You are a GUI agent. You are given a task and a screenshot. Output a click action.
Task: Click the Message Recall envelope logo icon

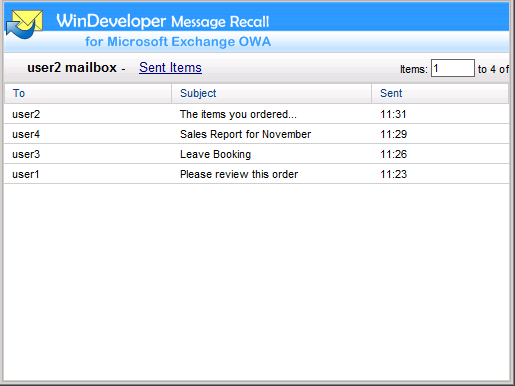(x=25, y=24)
